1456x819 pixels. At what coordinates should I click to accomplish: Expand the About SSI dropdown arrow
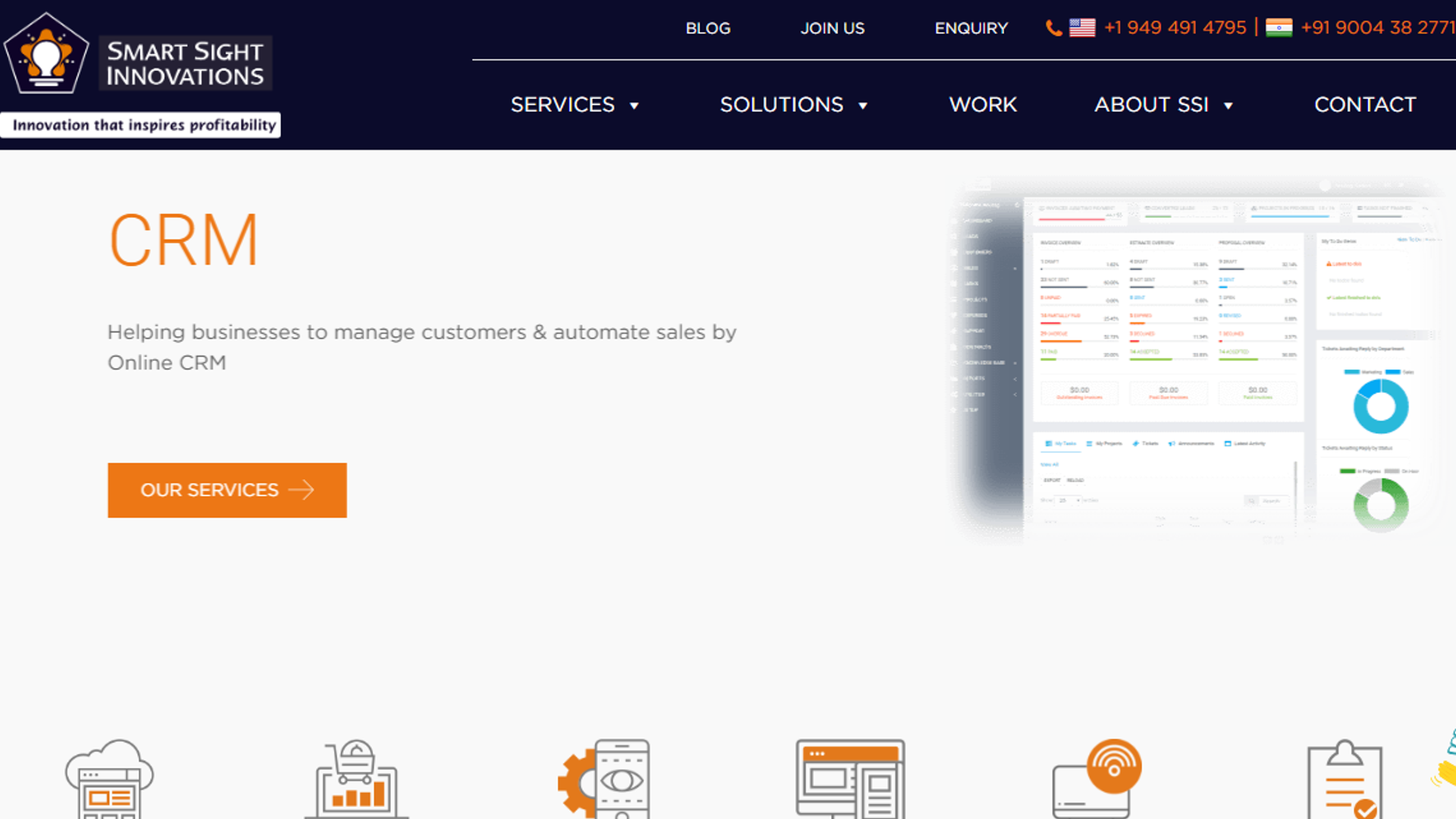pyautogui.click(x=1228, y=105)
